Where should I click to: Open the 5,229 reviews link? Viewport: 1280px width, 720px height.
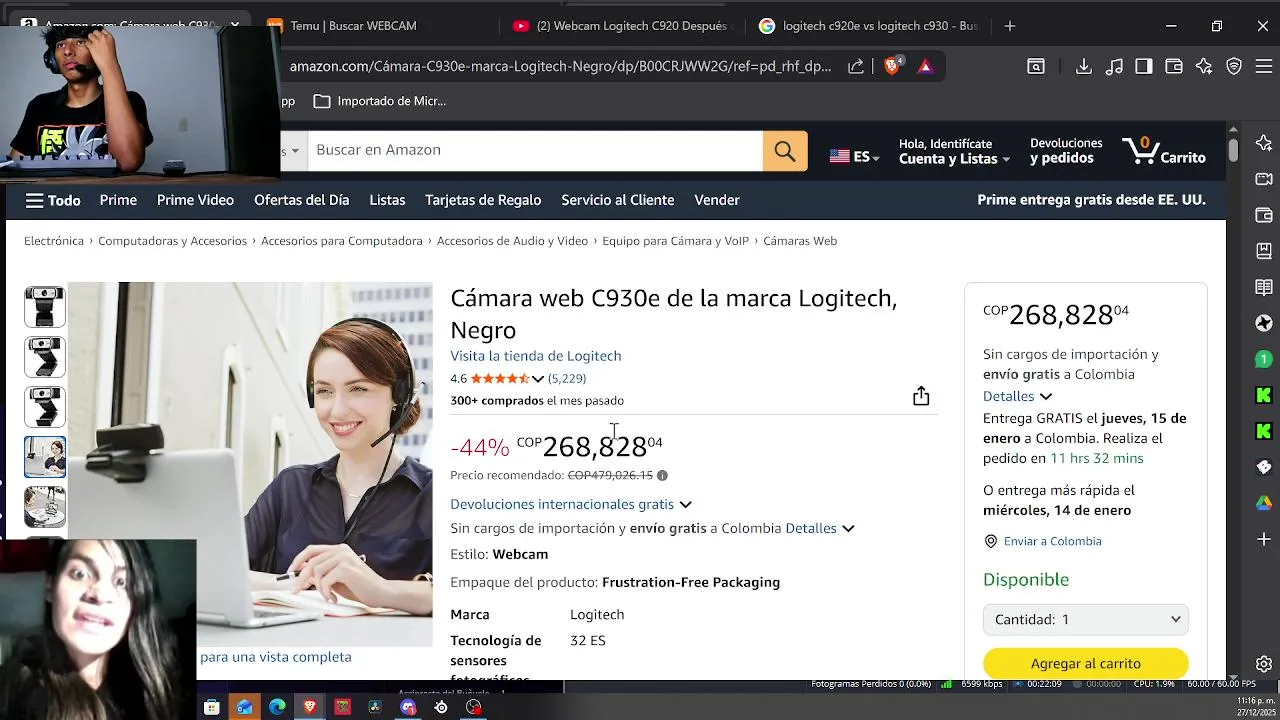(567, 379)
